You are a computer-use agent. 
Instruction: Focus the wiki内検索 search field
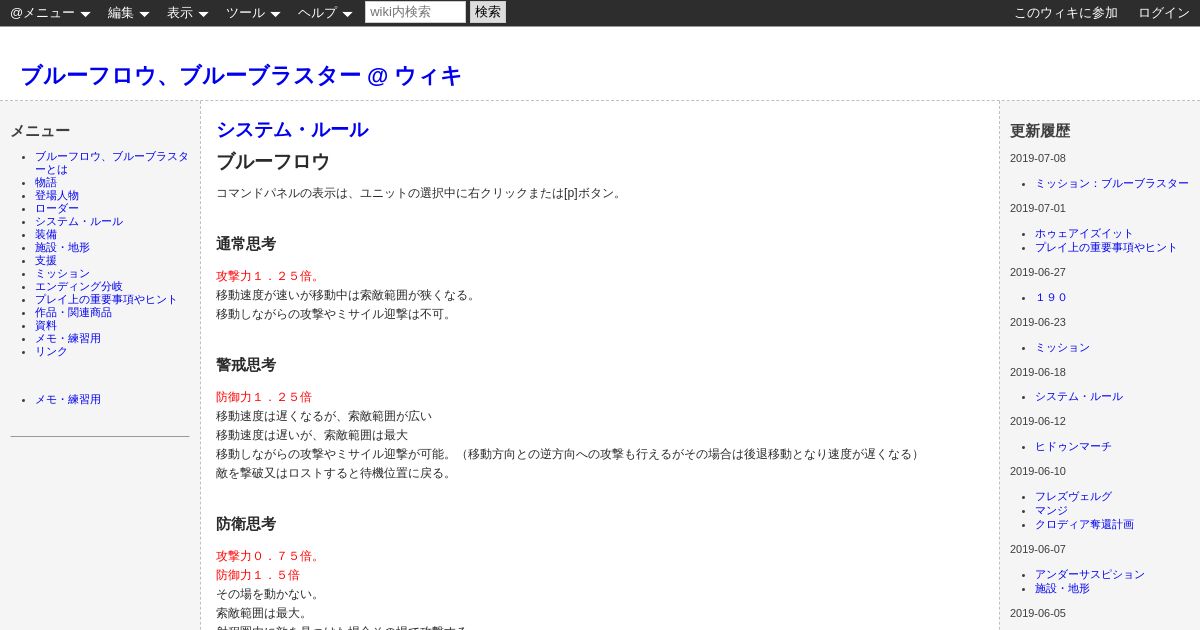pyautogui.click(x=415, y=12)
